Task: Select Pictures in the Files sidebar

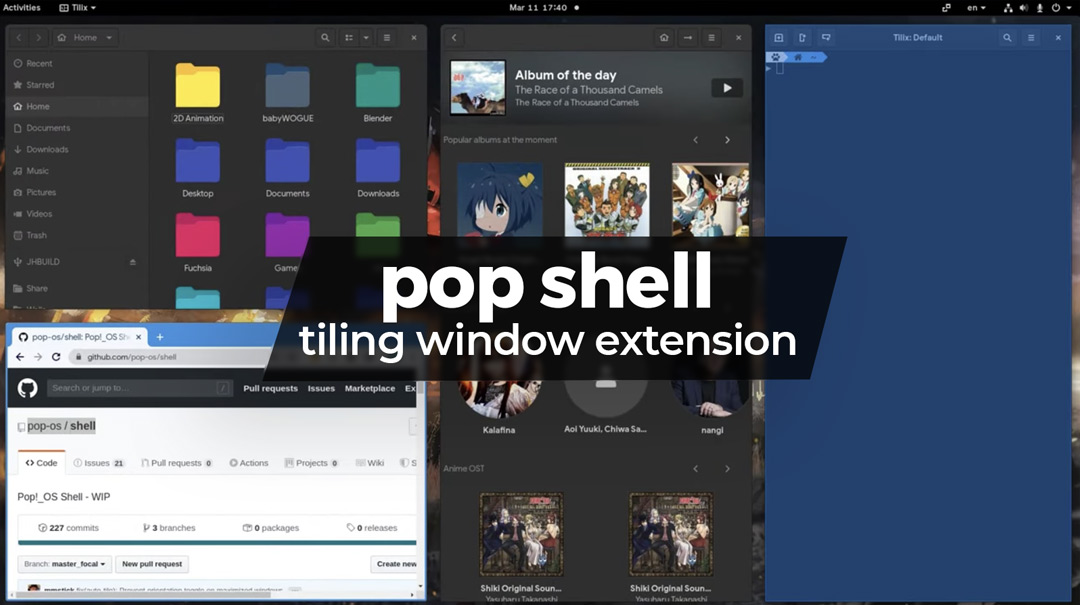Action: pyautogui.click(x=76, y=192)
